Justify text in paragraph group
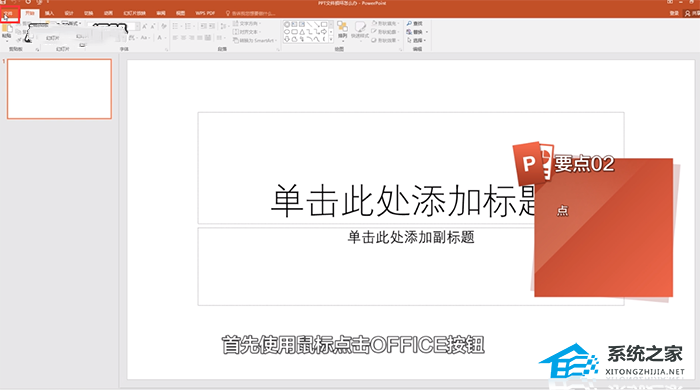 click(200, 38)
